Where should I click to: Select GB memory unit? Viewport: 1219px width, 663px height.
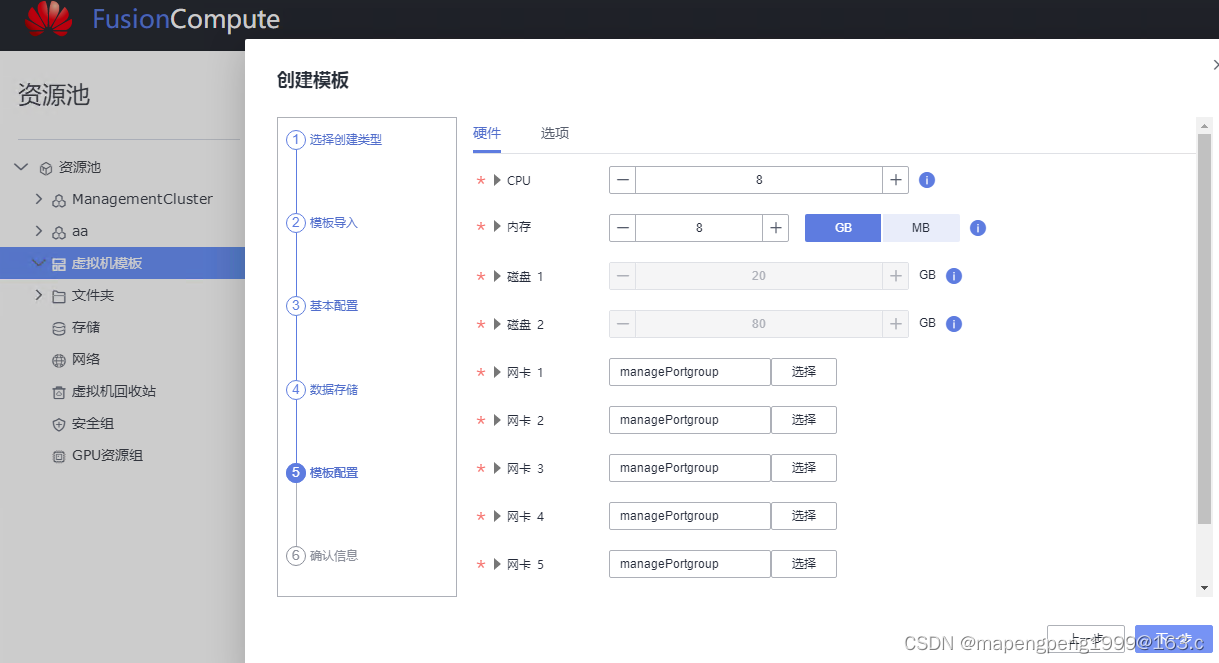click(x=843, y=228)
